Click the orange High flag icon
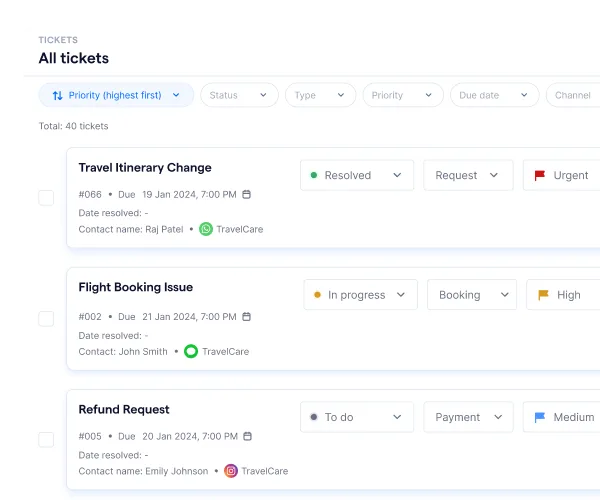Screen dimensions: 600x500 coord(543,295)
